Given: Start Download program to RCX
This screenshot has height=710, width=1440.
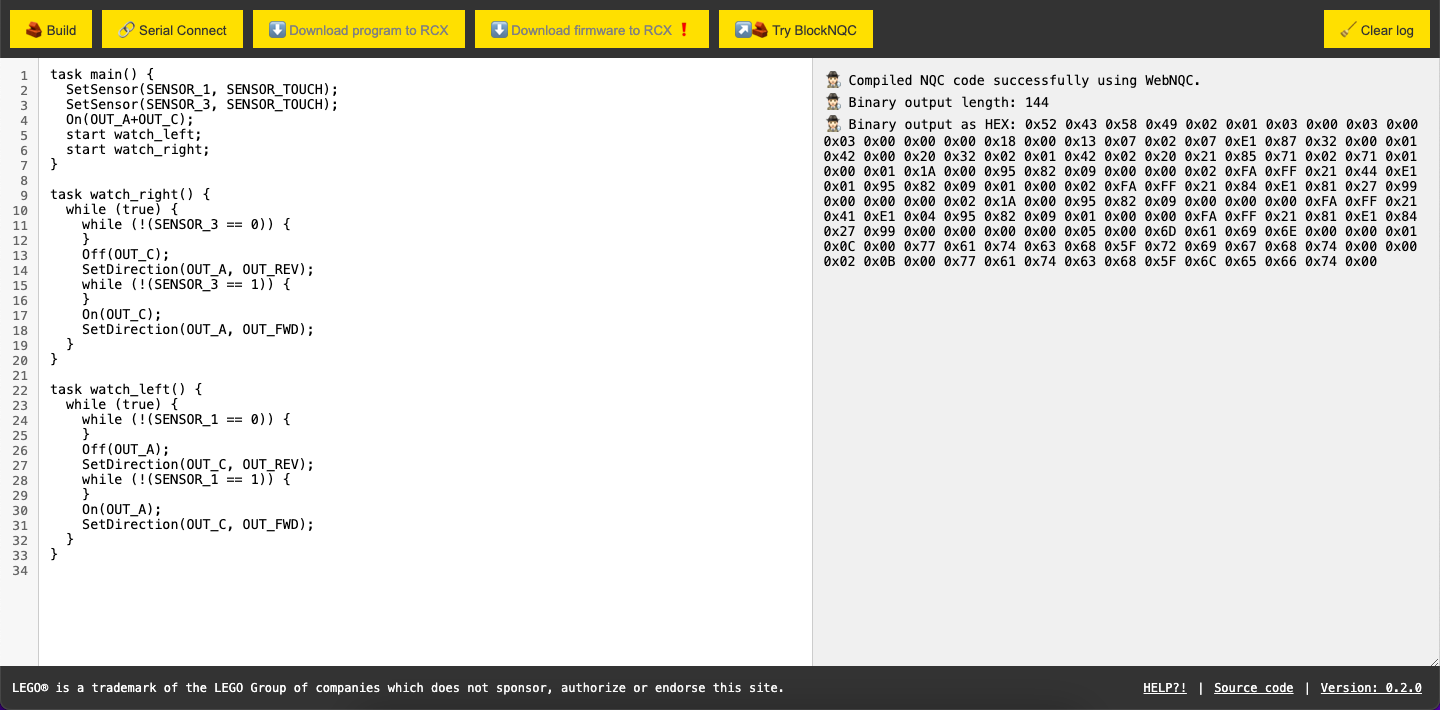Looking at the screenshot, I should (358, 29).
